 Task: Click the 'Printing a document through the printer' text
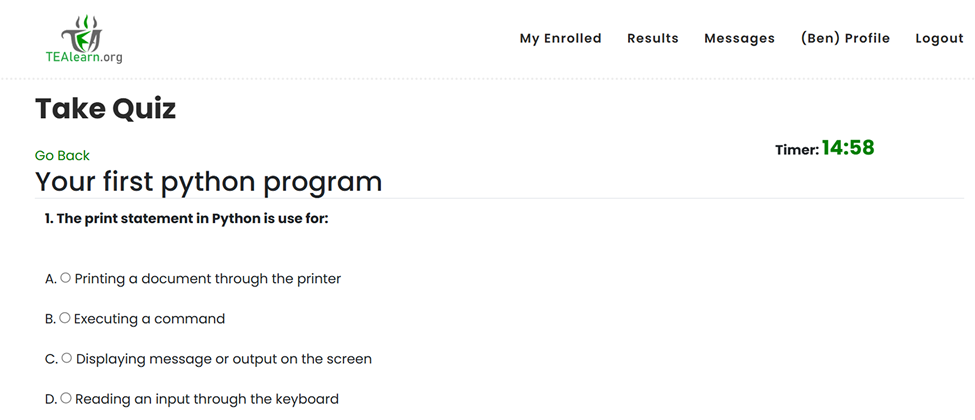[208, 279]
